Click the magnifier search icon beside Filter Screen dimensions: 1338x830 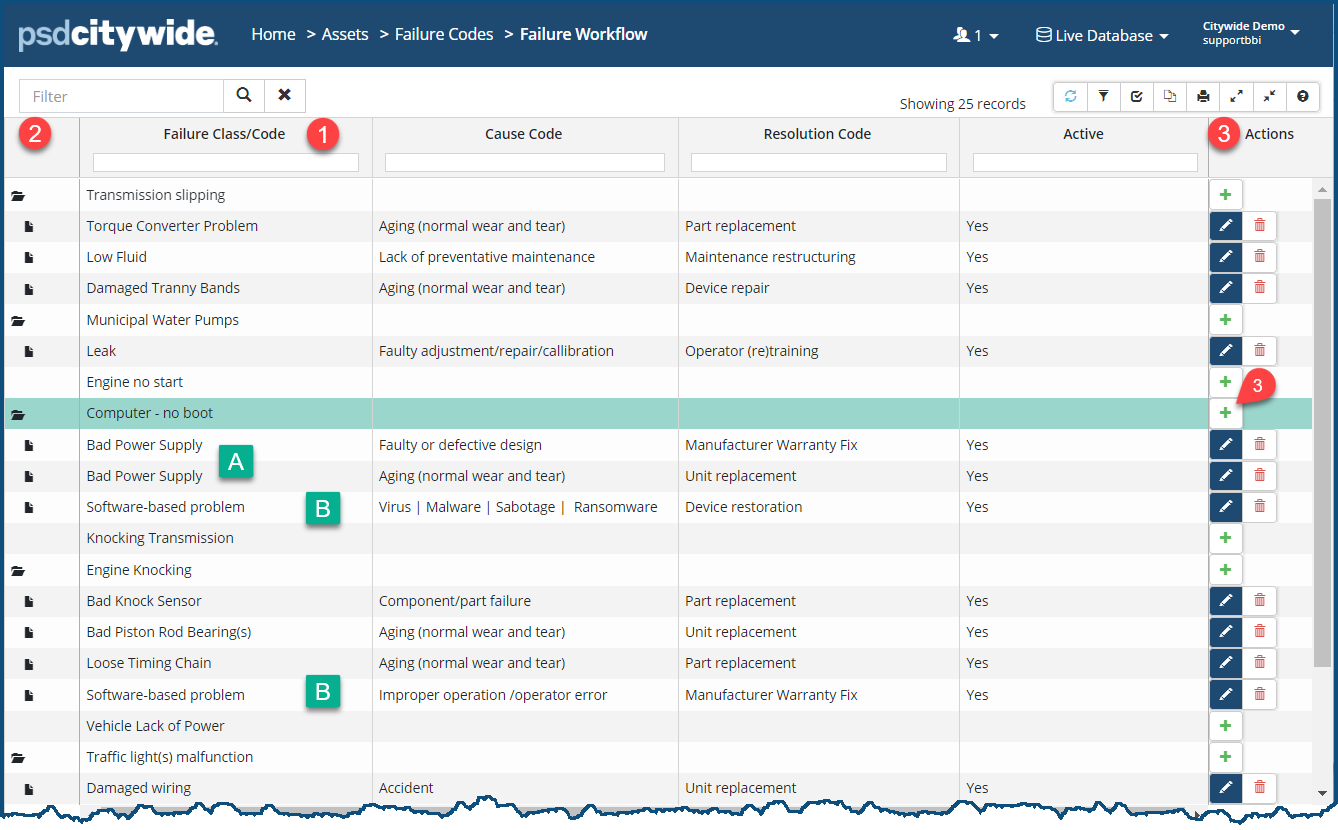(244, 96)
